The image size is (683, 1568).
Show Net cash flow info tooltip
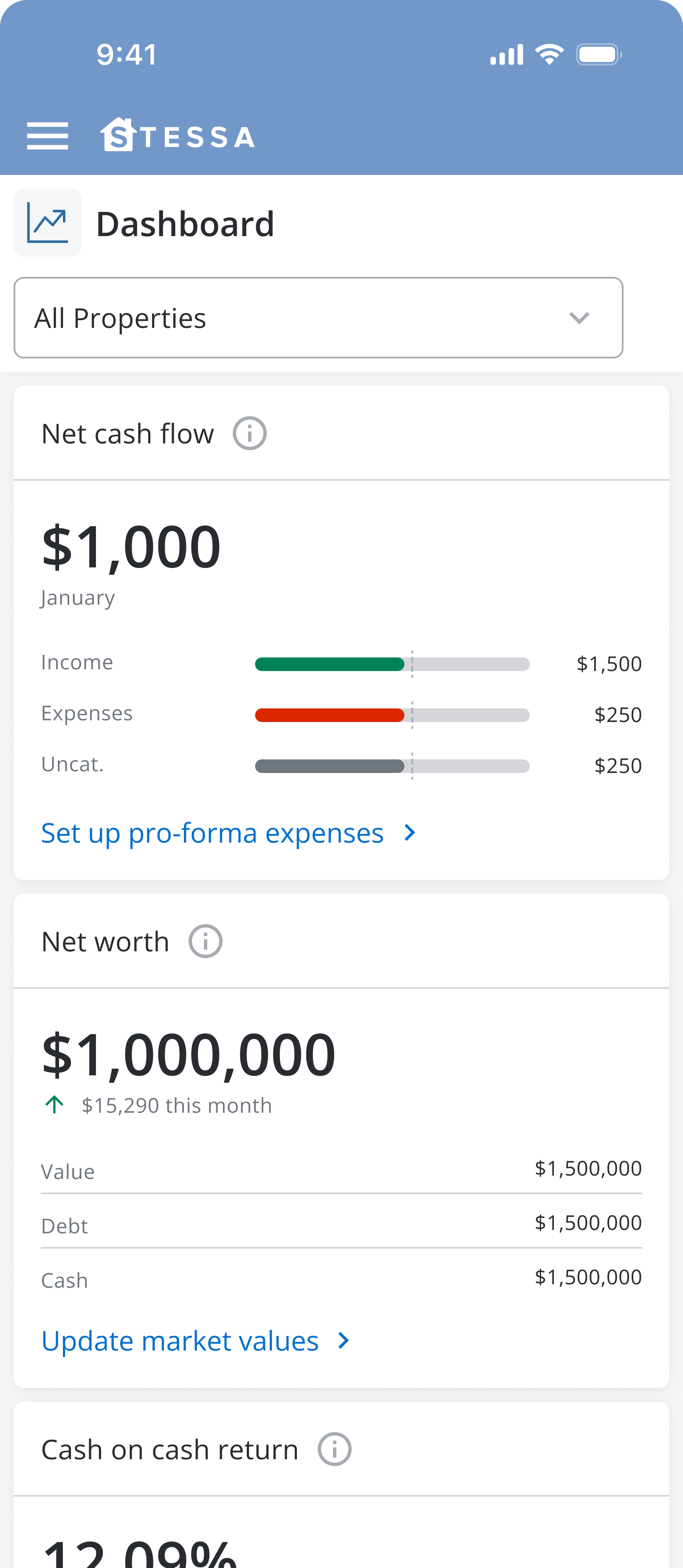click(250, 433)
